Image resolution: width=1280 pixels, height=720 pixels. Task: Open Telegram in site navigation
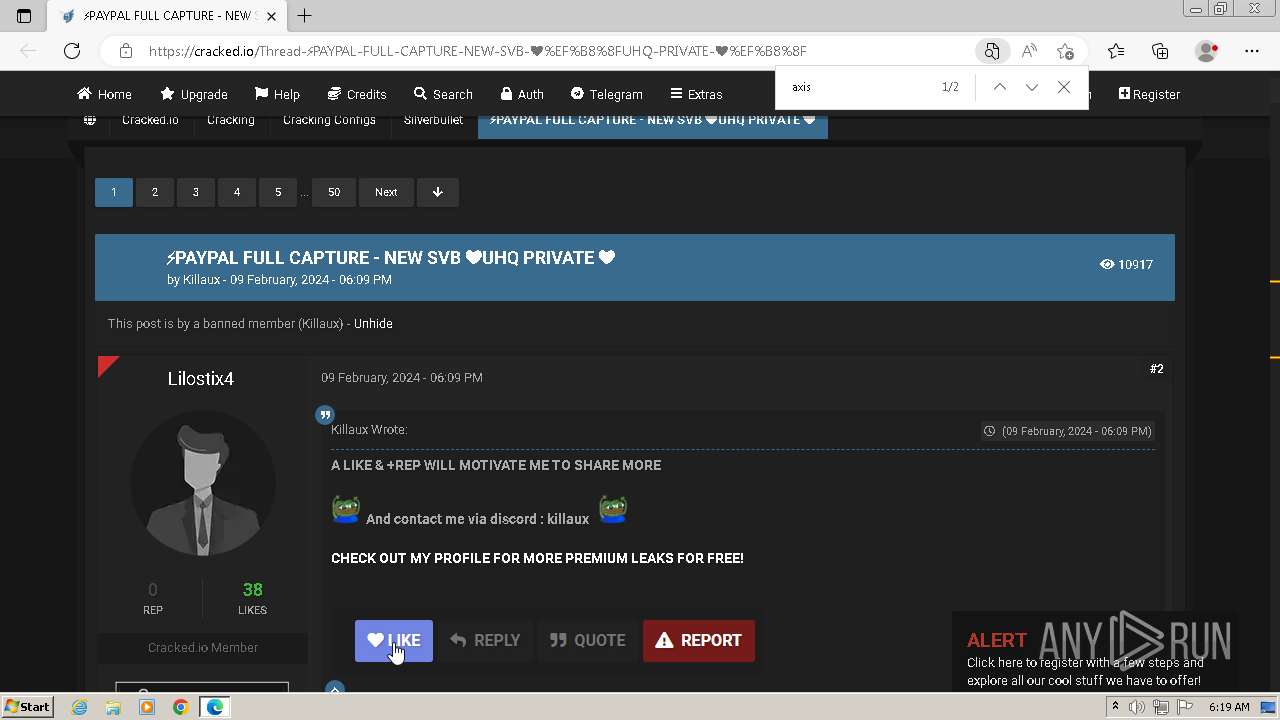coord(606,94)
